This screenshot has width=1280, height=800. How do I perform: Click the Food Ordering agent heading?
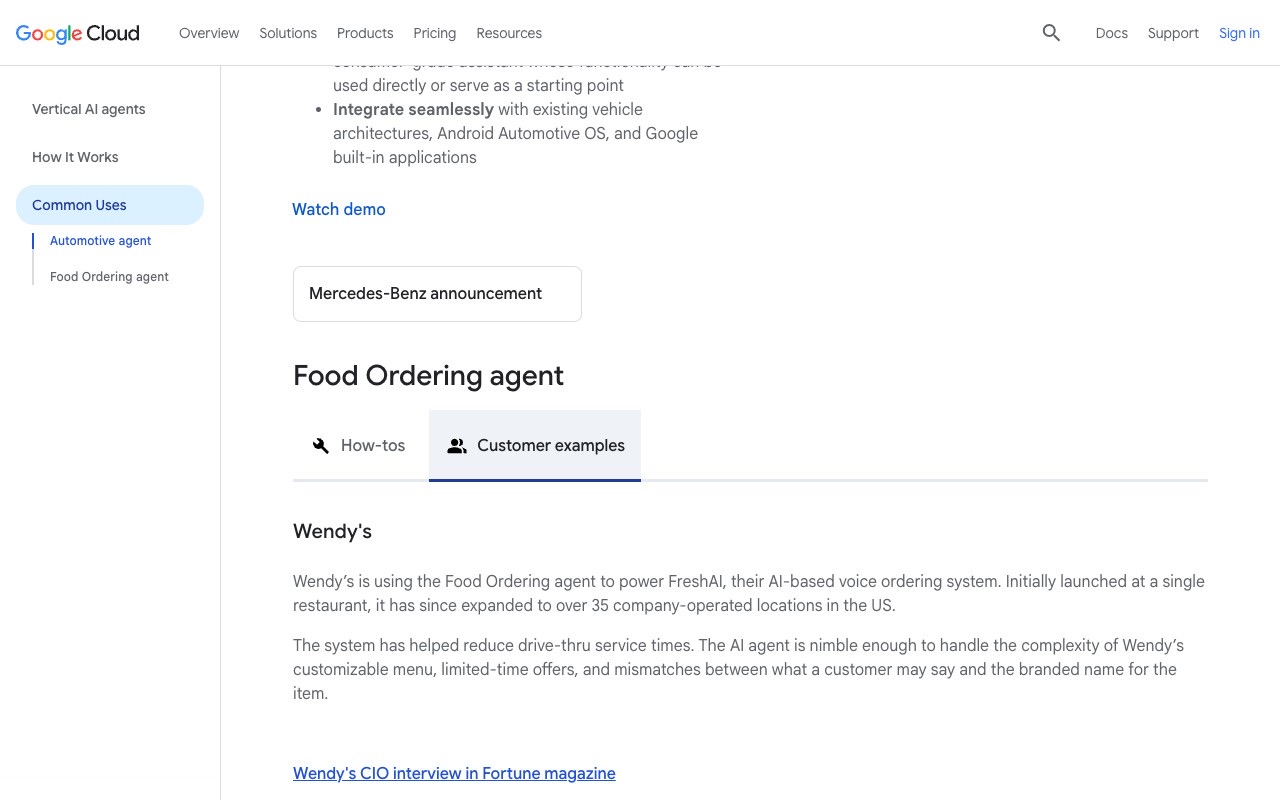click(x=428, y=376)
